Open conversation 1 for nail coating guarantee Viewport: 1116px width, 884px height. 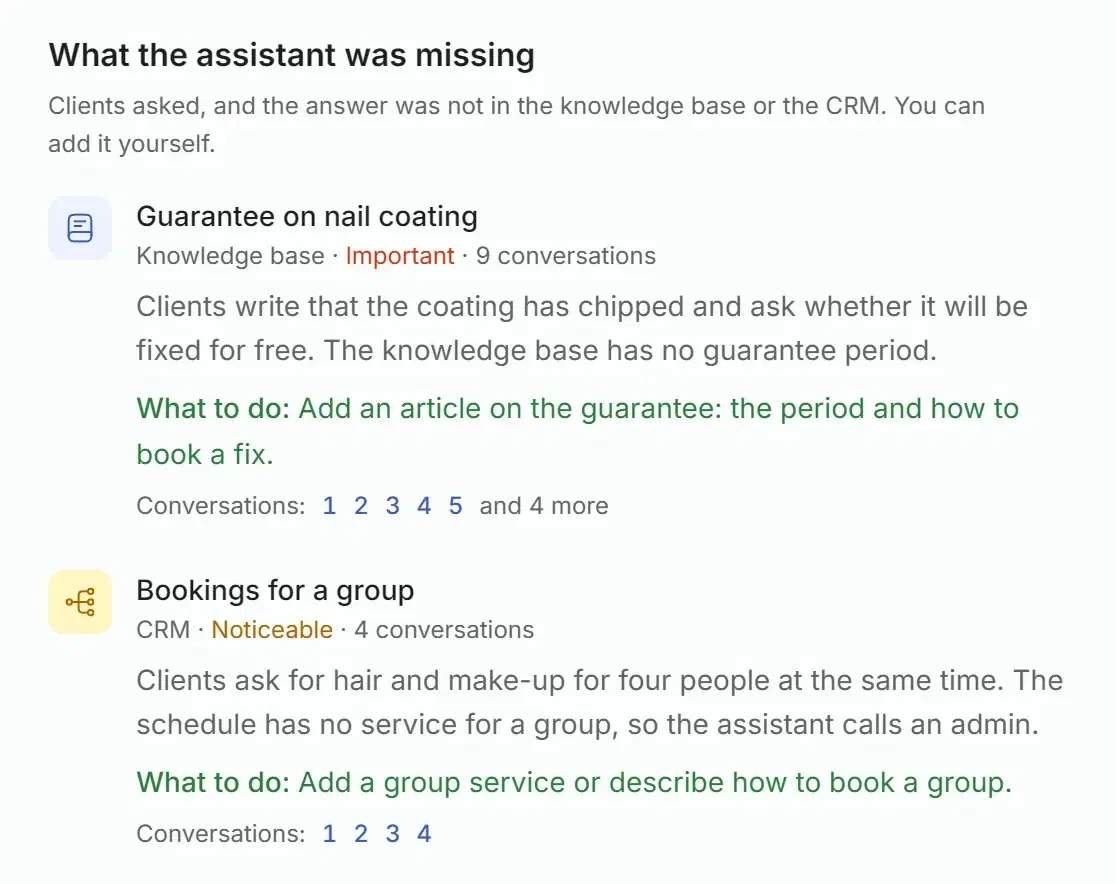pyautogui.click(x=329, y=505)
